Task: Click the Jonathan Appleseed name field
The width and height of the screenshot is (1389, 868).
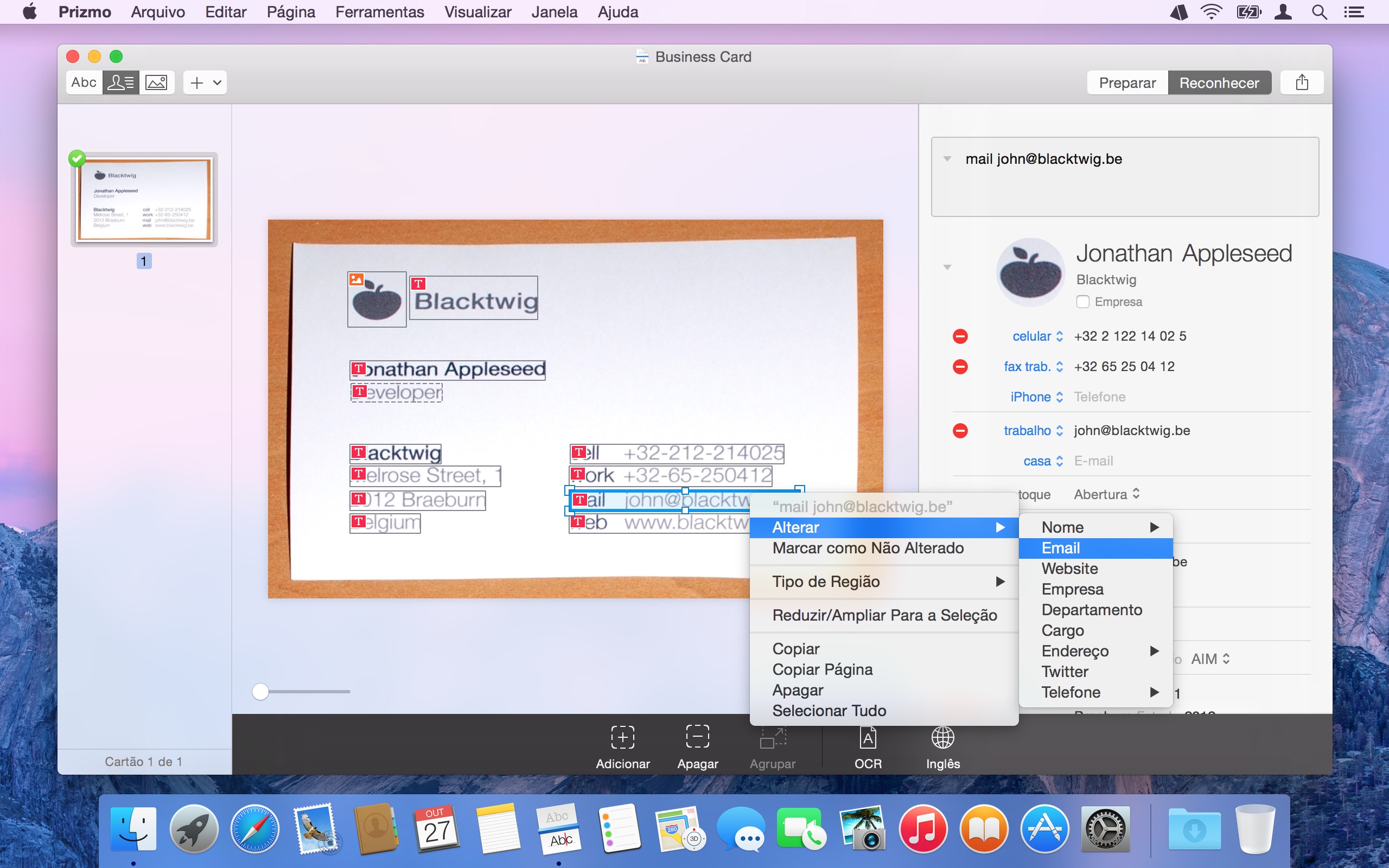Action: click(x=1183, y=253)
